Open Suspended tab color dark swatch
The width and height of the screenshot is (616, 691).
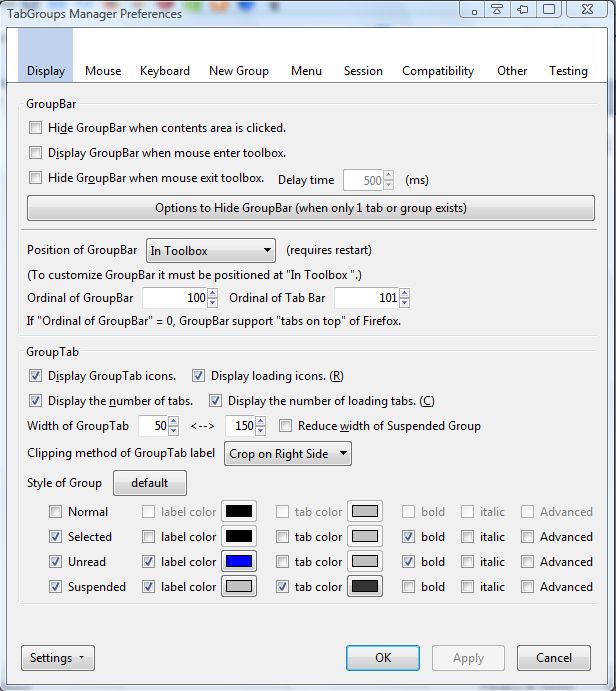(365, 587)
